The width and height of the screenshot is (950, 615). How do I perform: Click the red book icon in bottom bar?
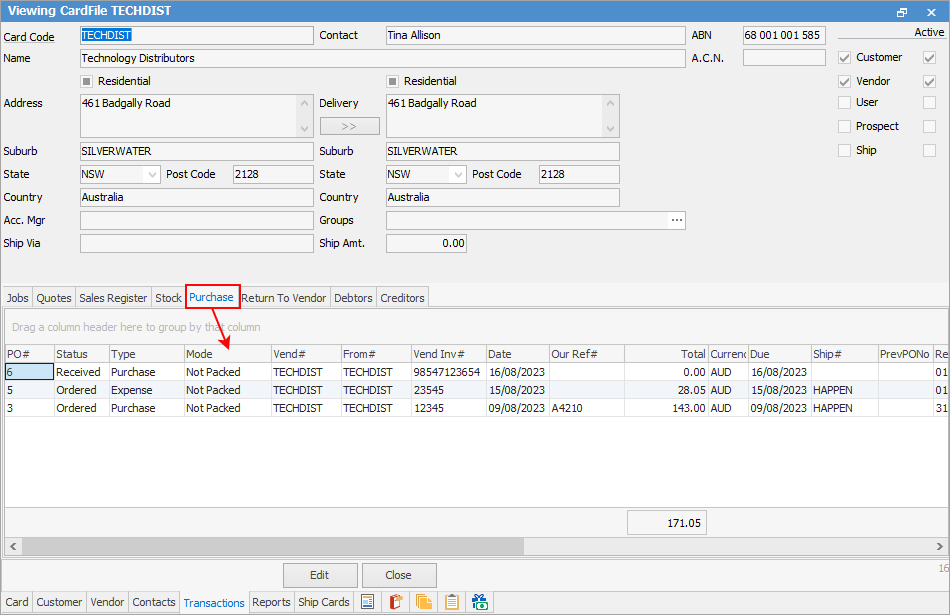click(396, 602)
